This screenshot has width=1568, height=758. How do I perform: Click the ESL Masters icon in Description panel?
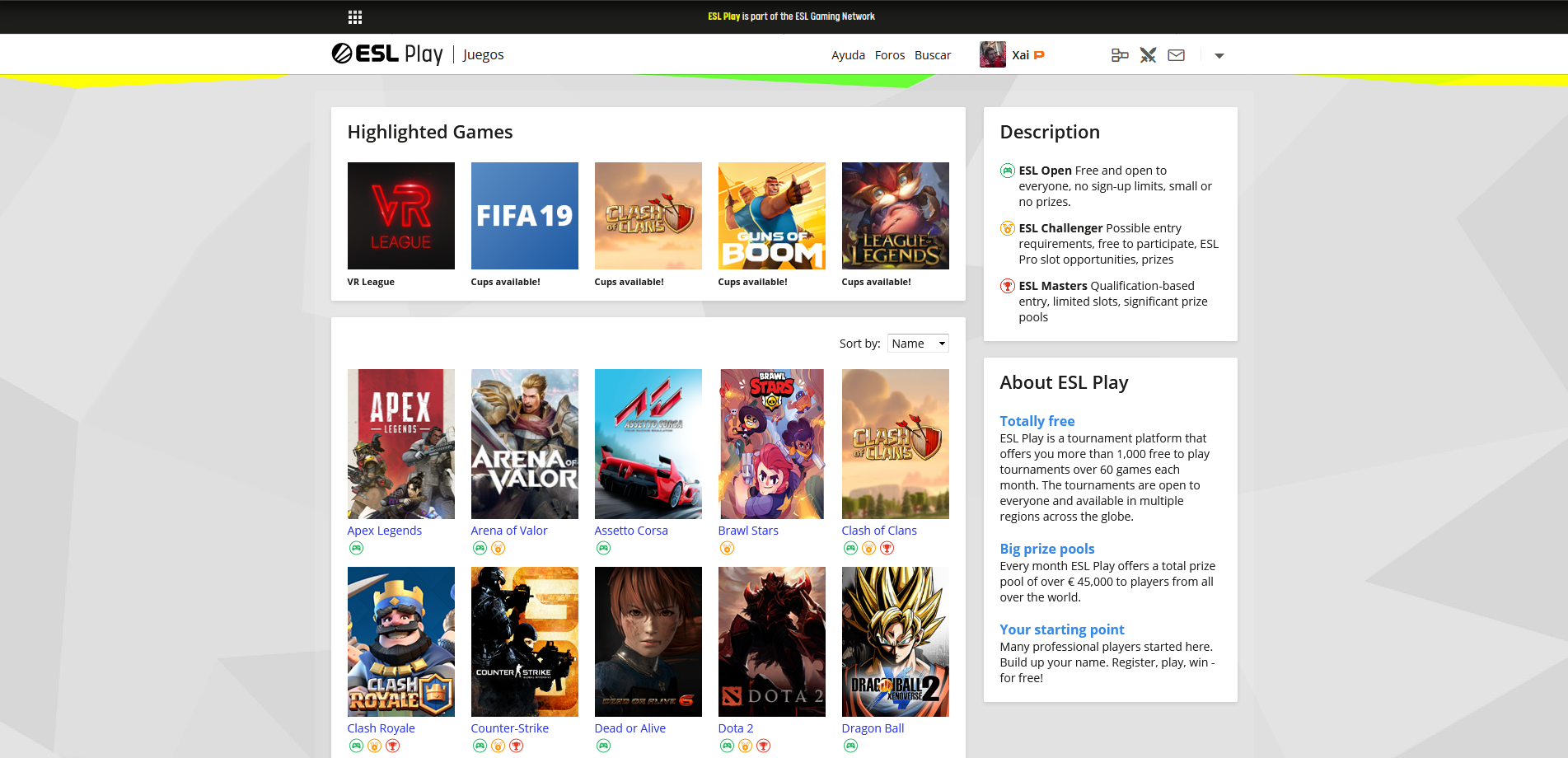pyautogui.click(x=1007, y=286)
